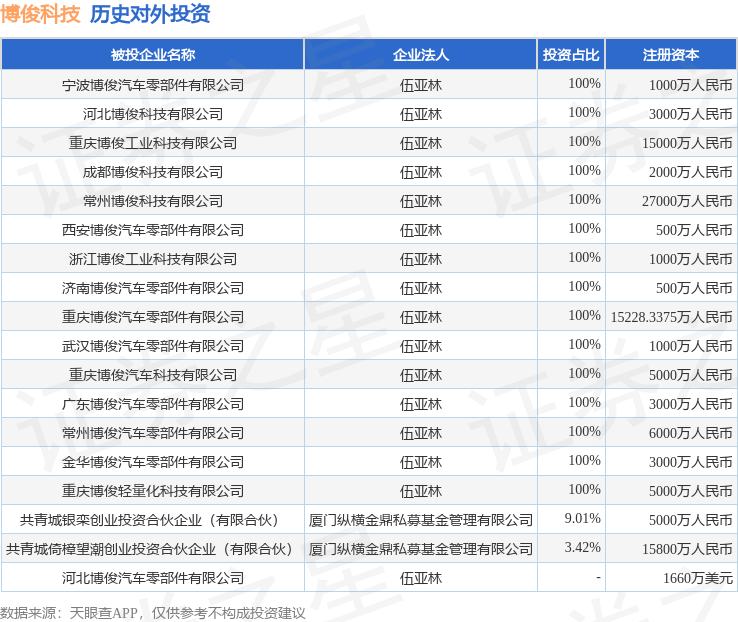The width and height of the screenshot is (738, 622).
Task: Select 常州博俊汽车零部件有限公司 company name
Action: [153, 433]
